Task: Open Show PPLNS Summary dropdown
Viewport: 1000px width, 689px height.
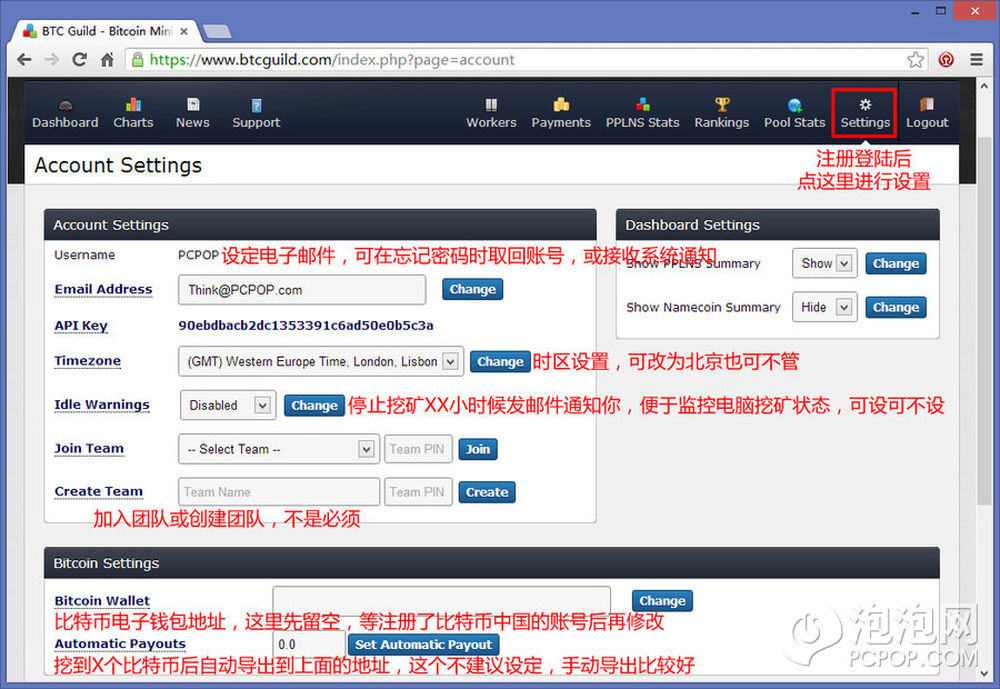Action: 825,263
